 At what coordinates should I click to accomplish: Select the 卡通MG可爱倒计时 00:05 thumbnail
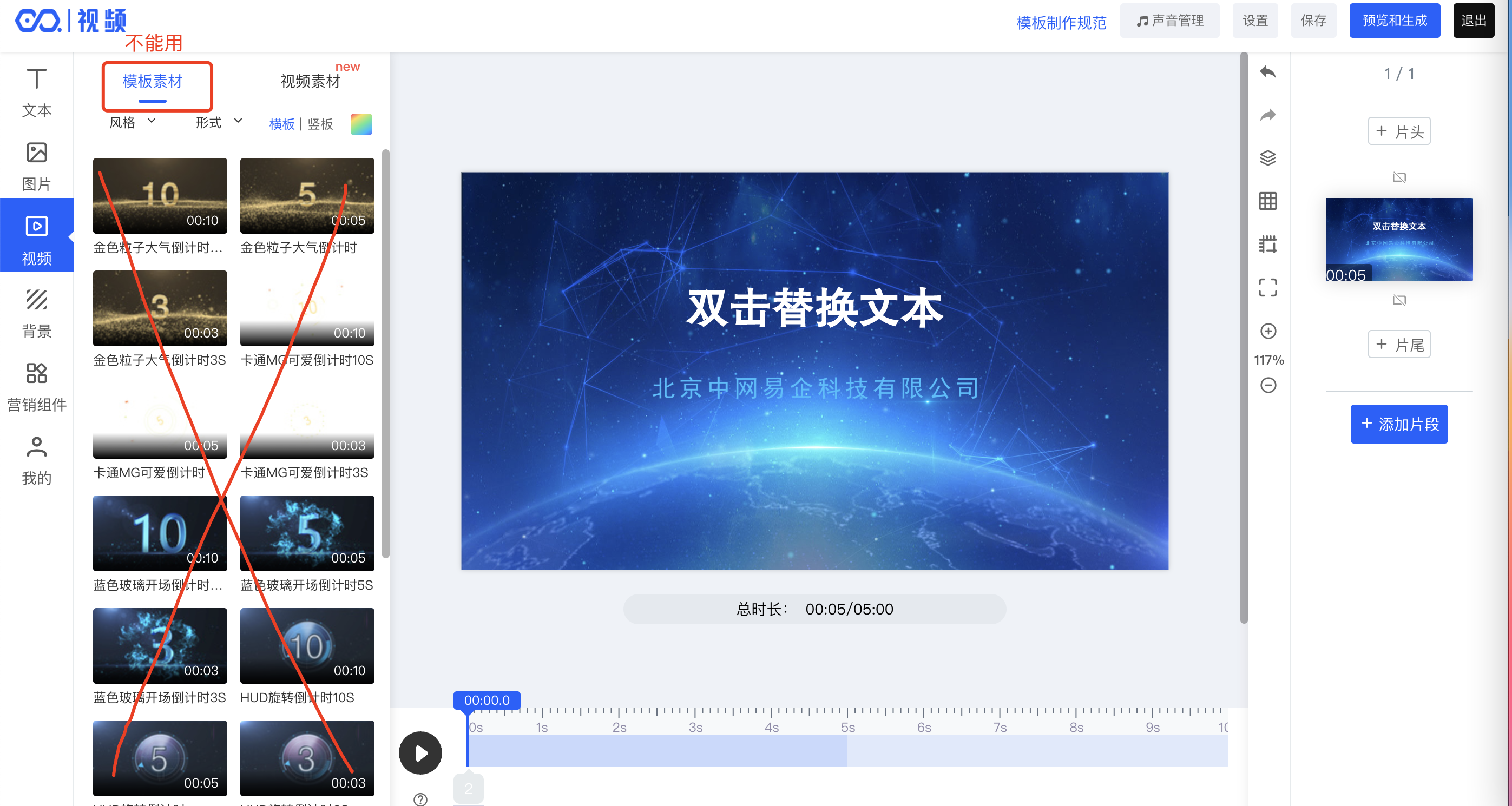coord(160,421)
